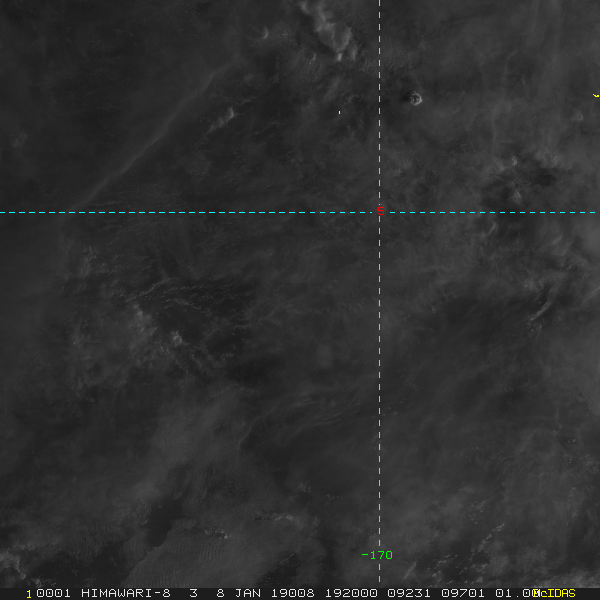Click the HIMAWARI-8 satellite name label
The height and width of the screenshot is (600, 600).
[x=126, y=593]
